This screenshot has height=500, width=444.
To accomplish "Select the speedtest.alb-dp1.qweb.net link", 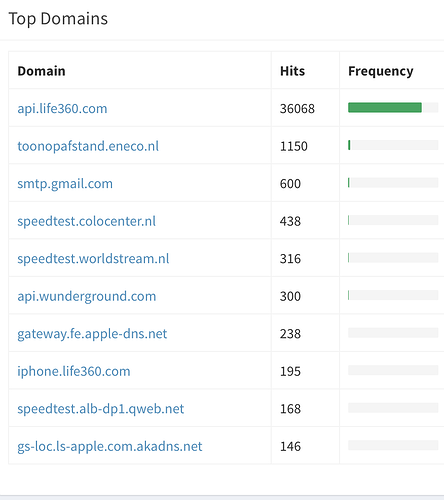I will [101, 409].
